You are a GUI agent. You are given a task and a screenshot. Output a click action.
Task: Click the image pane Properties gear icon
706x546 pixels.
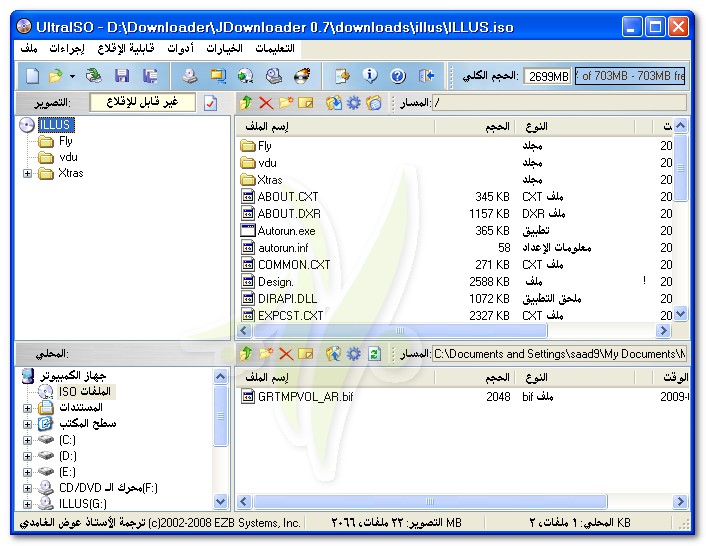click(x=353, y=103)
